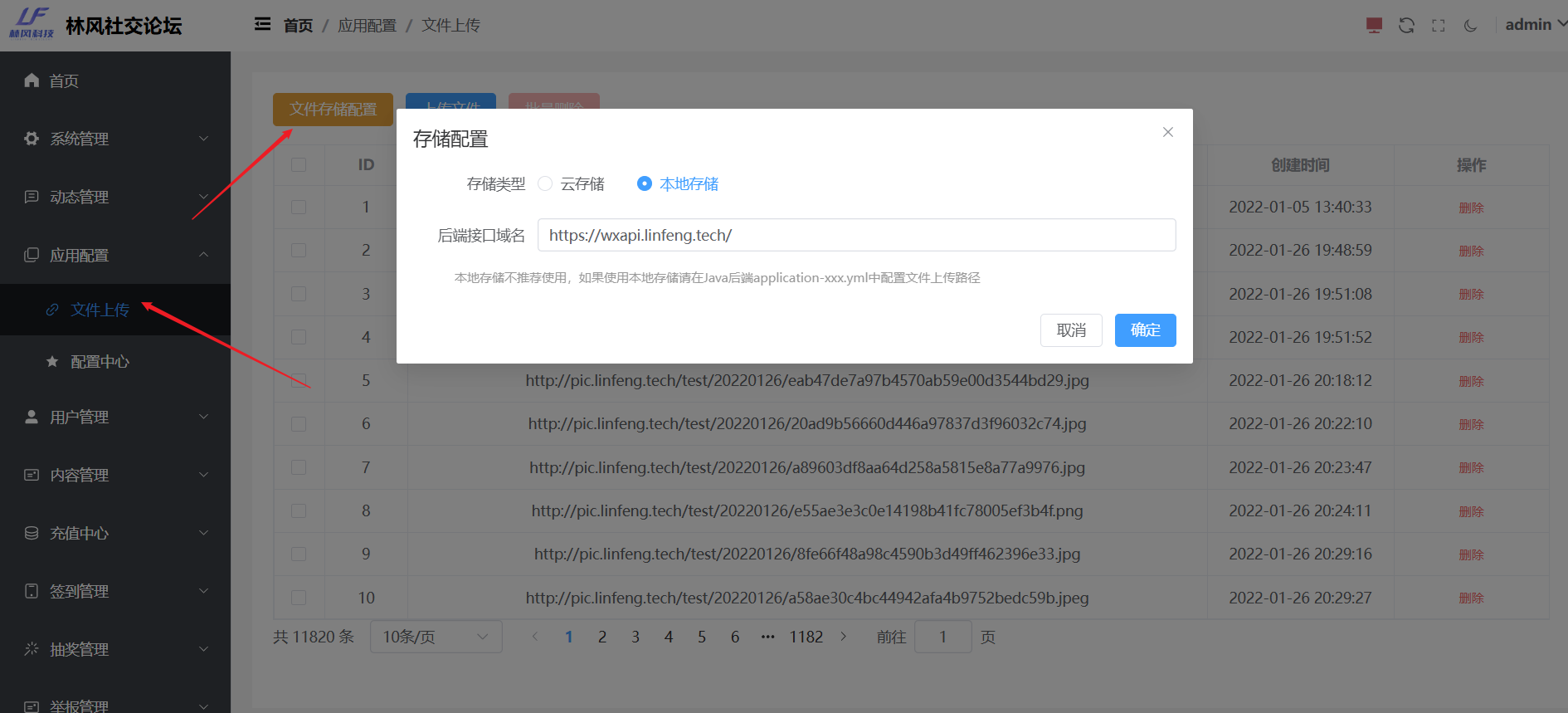The height and width of the screenshot is (713, 1568).
Task: Click the sparkle icon for 抽奖管理
Action: point(32,648)
